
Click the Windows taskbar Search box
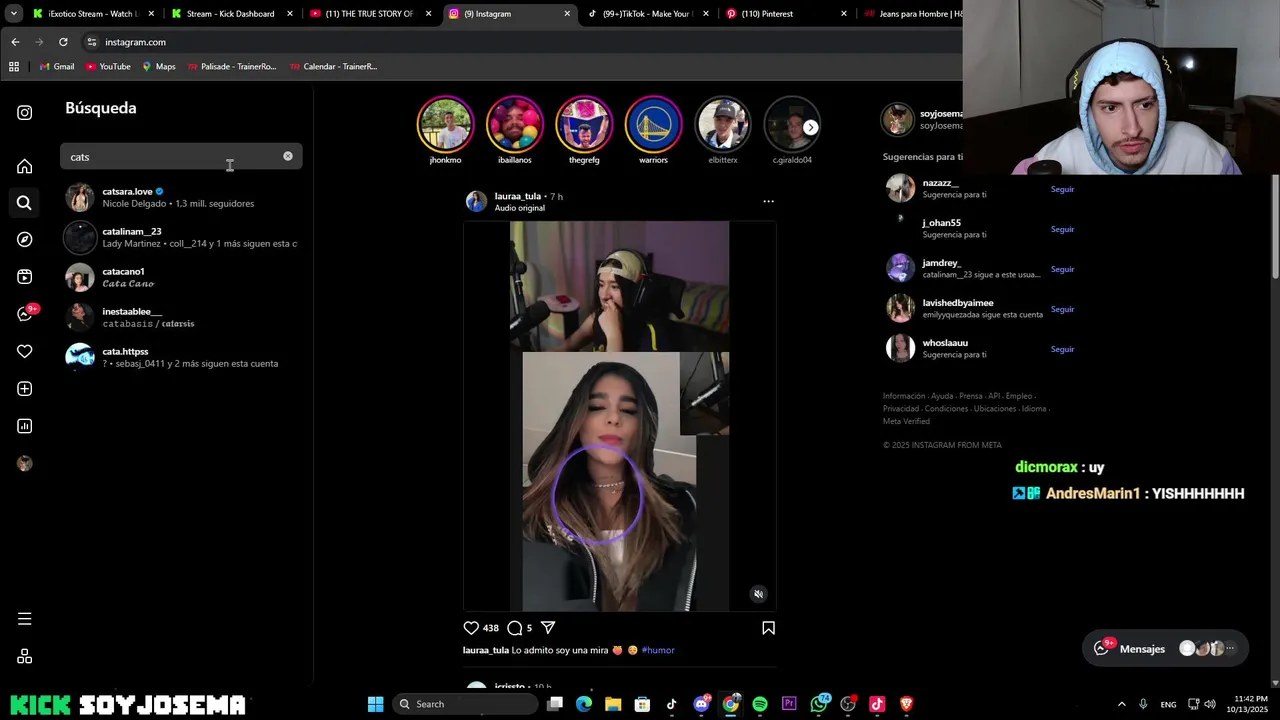coord(464,704)
